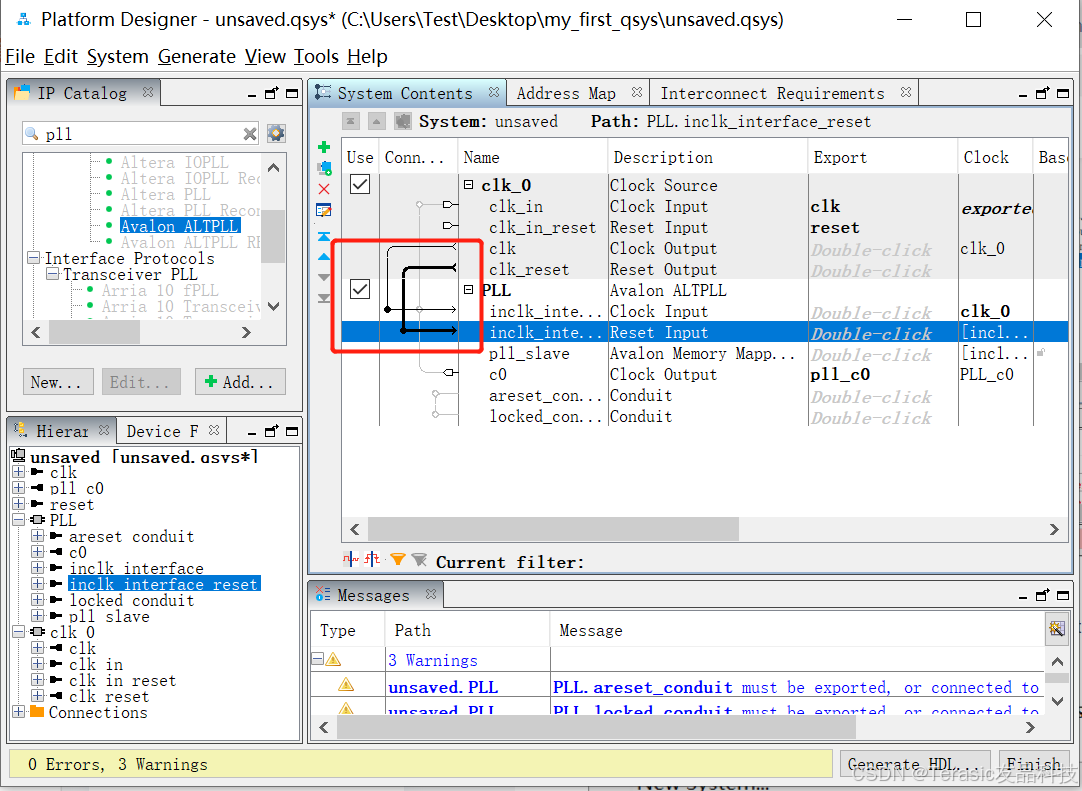Close the Device Family tab
The width and height of the screenshot is (1082, 791).
[x=214, y=430]
